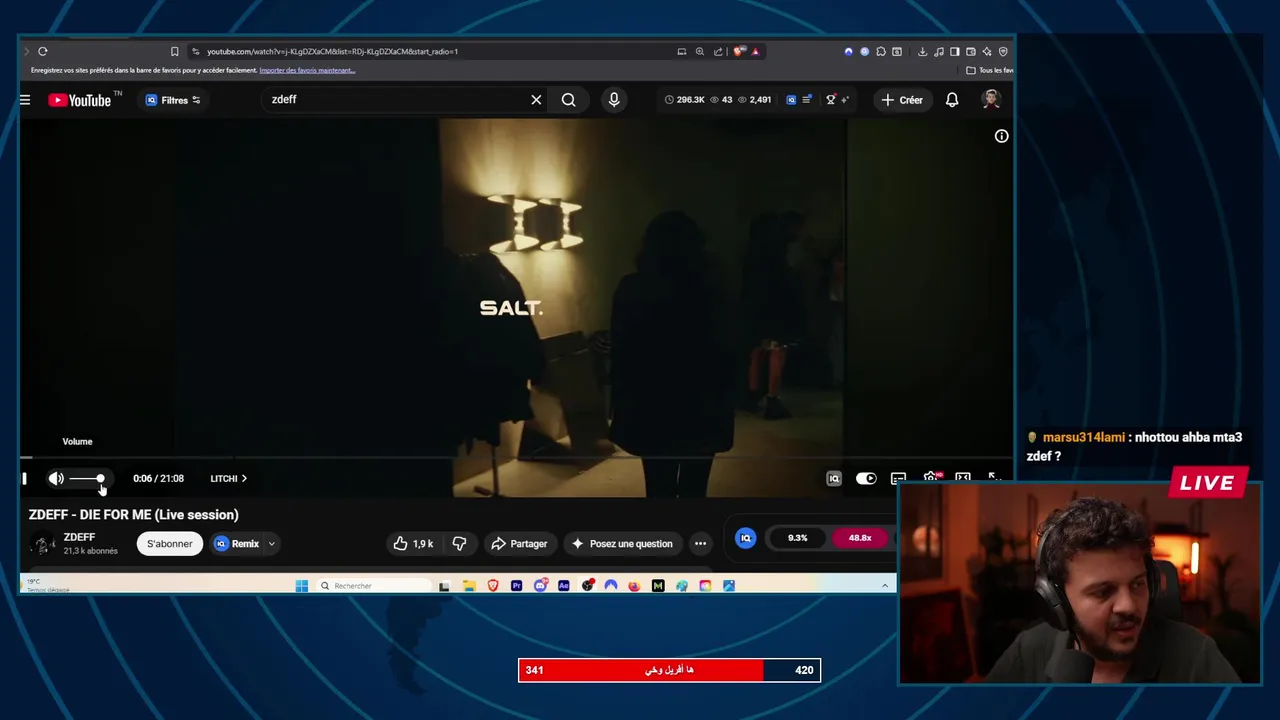Click the 420 poll count
This screenshot has height=720, width=1280.
tap(804, 670)
